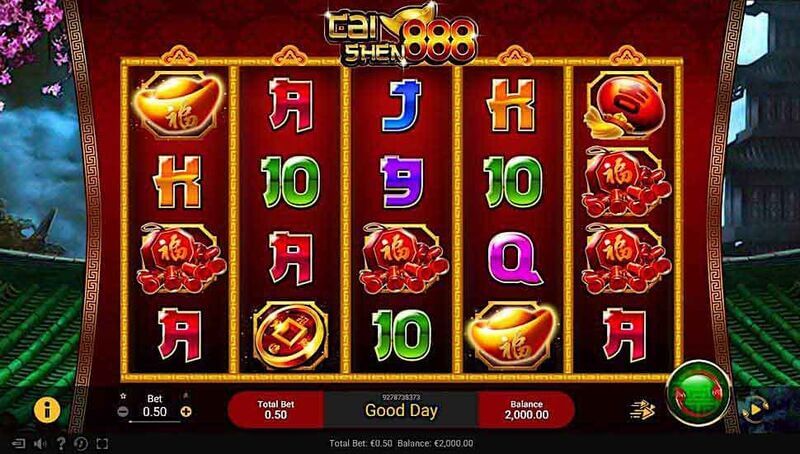The width and height of the screenshot is (800, 454).
Task: Increase the bet with plus button
Action: click(186, 412)
